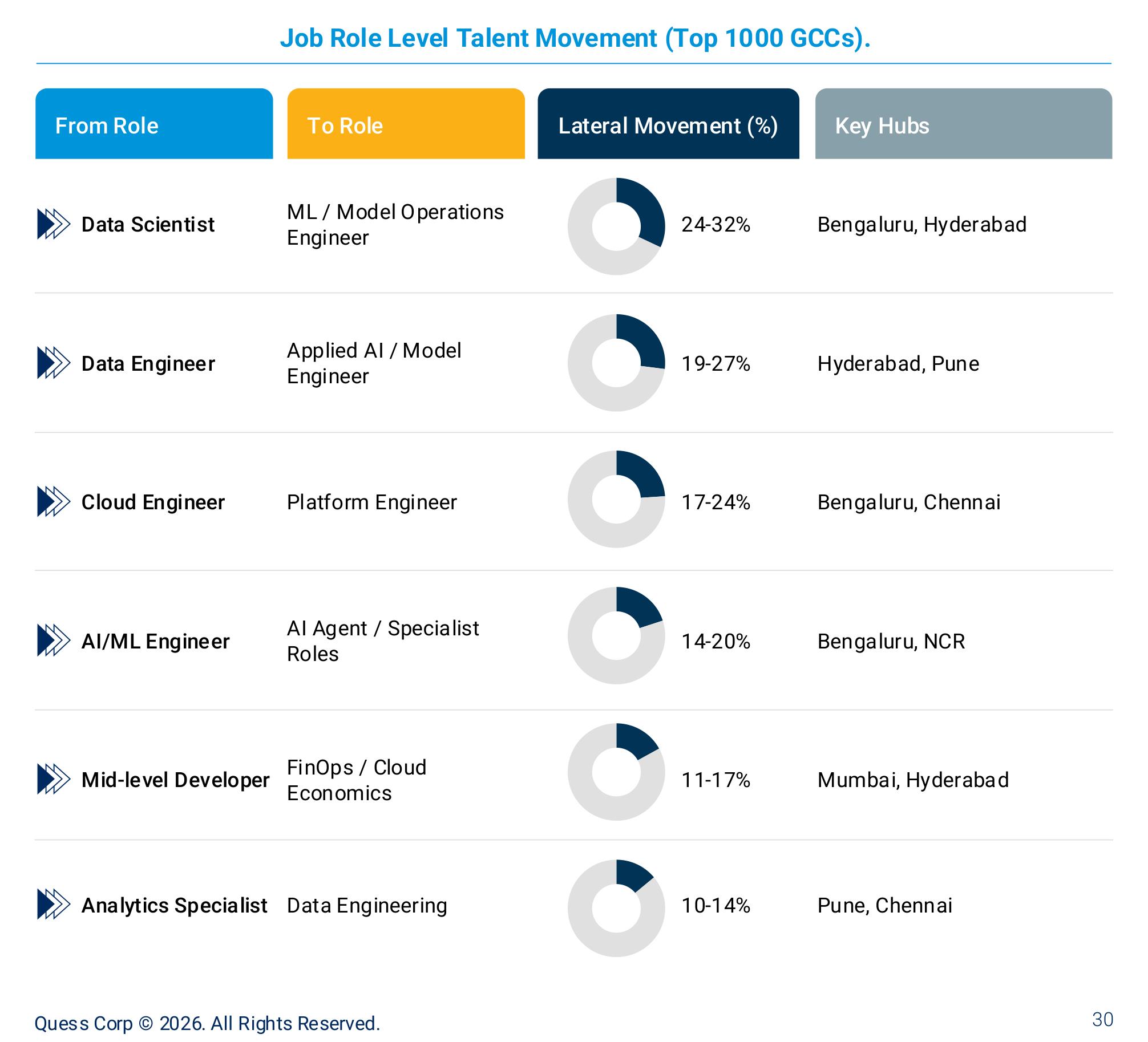Click the arrow icon beside Data Scientist
The image size is (1148, 1042).
54,224
